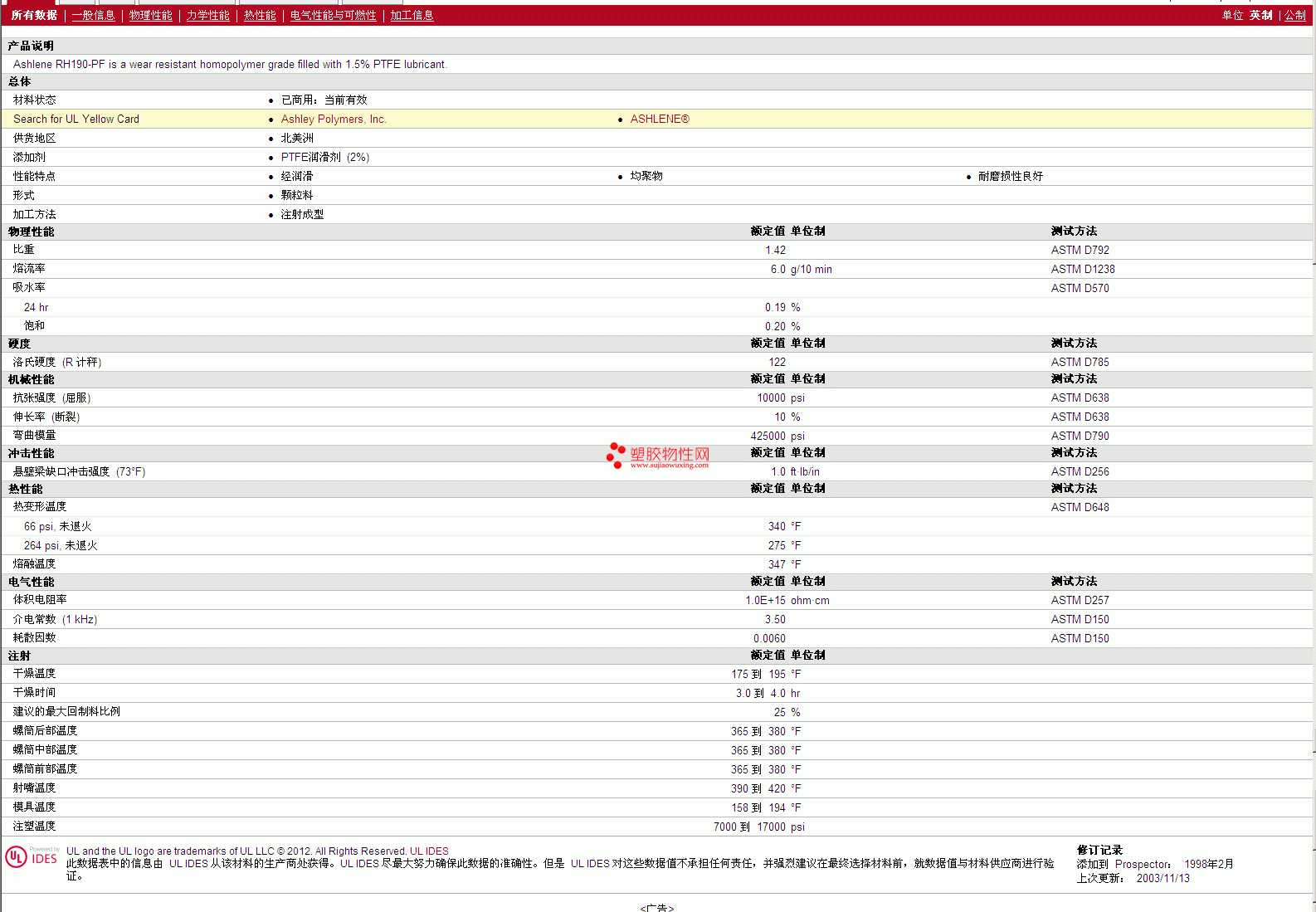Click the 总体 section header
Image resolution: width=1316 pixels, height=912 pixels.
(19, 81)
